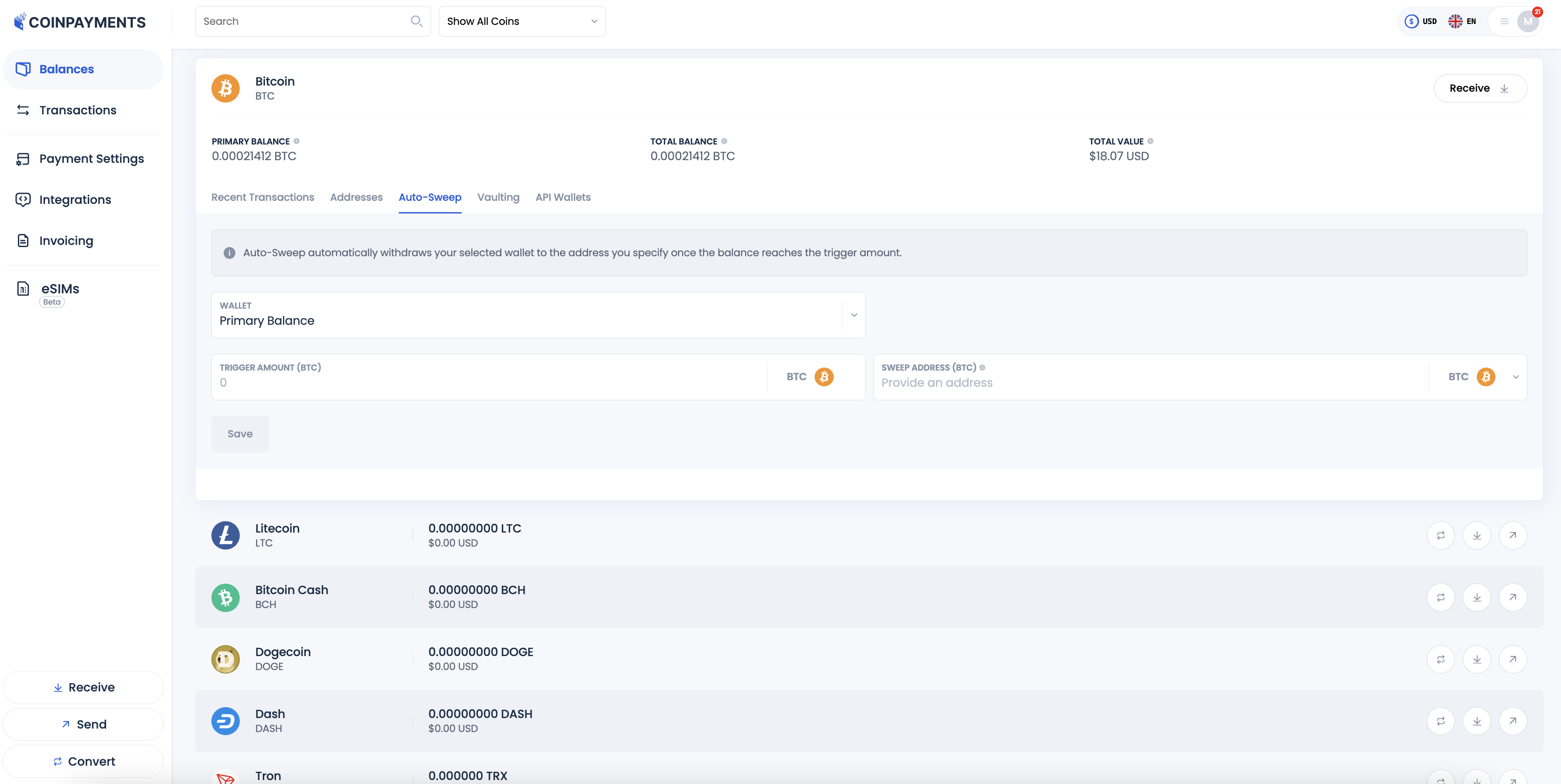Click the Litecoin convert icon

click(1440, 536)
